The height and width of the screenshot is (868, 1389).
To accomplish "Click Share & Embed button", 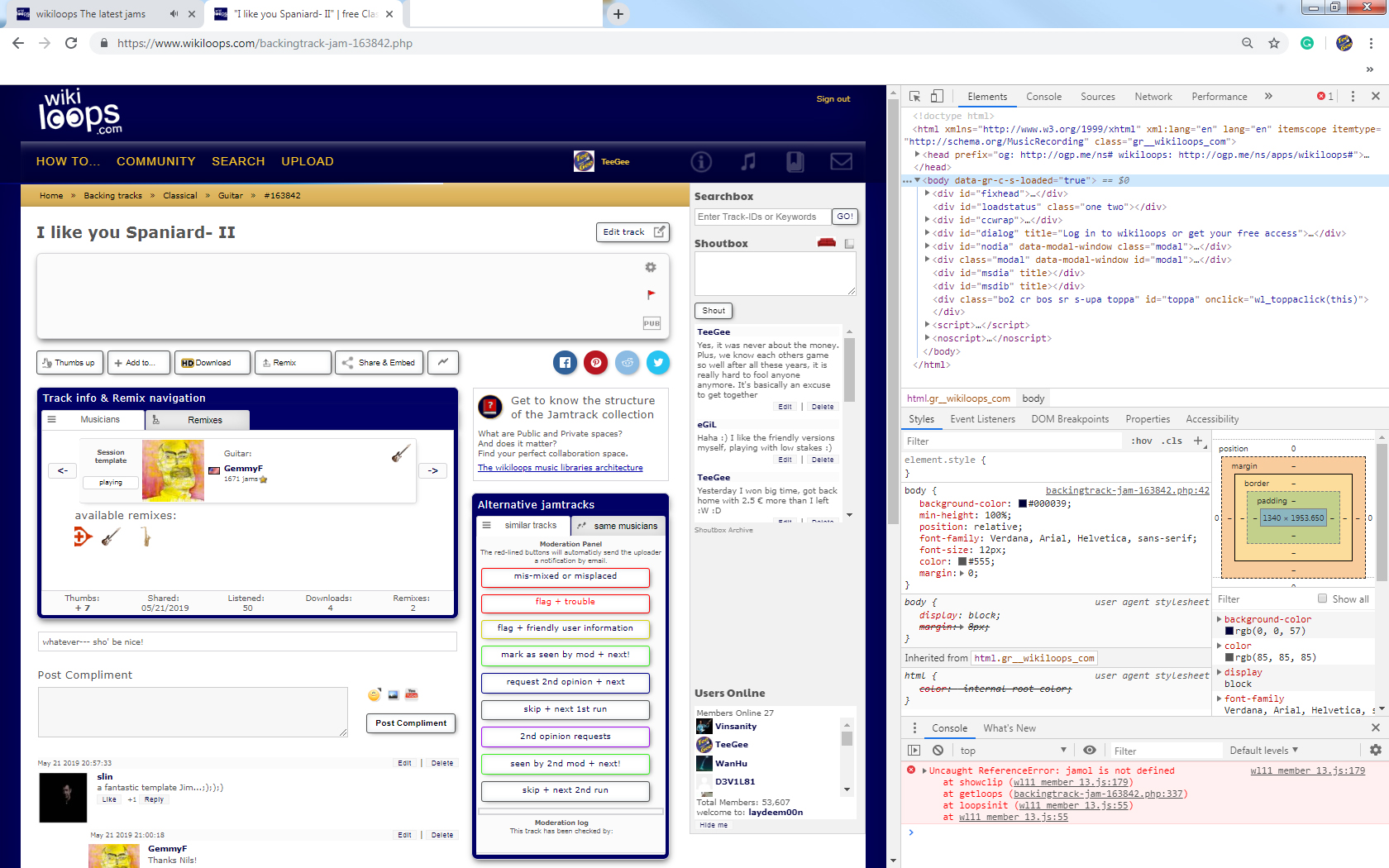I will [379, 362].
